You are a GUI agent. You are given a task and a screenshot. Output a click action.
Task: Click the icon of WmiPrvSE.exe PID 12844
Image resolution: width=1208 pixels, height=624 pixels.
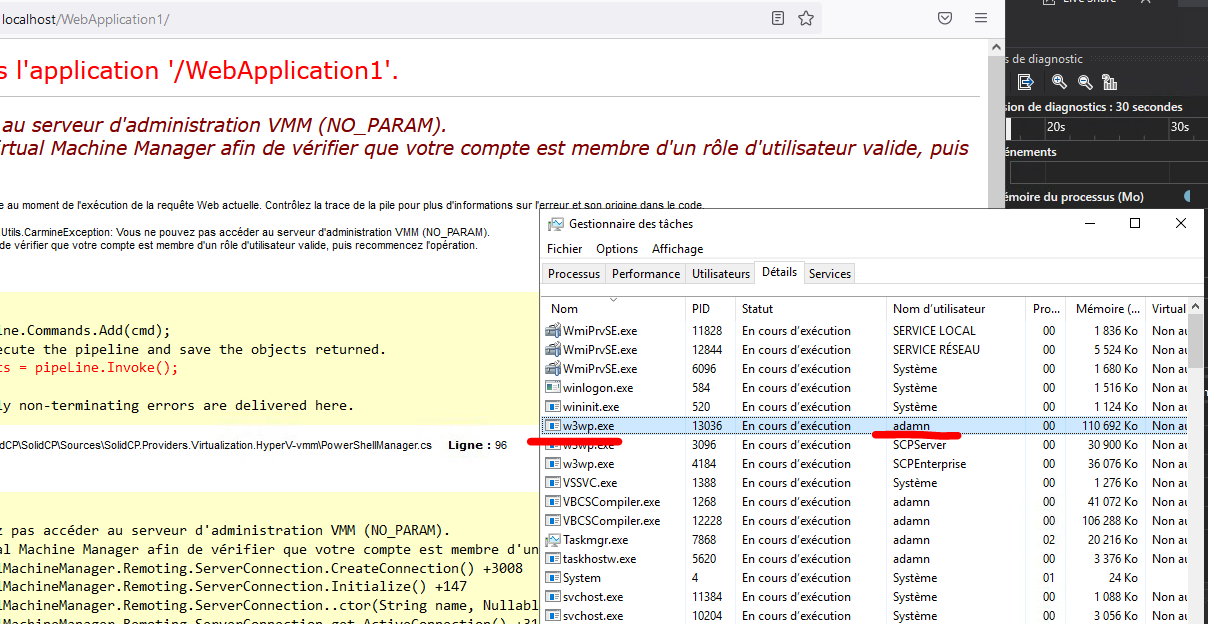pyautogui.click(x=553, y=349)
